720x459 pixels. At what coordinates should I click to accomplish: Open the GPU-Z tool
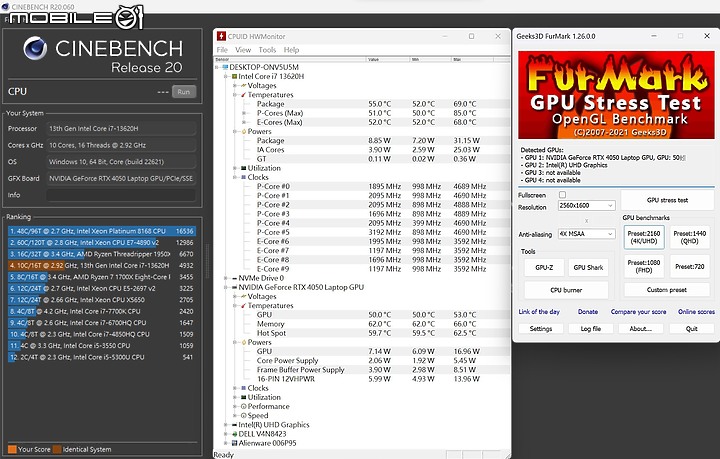[x=544, y=267]
